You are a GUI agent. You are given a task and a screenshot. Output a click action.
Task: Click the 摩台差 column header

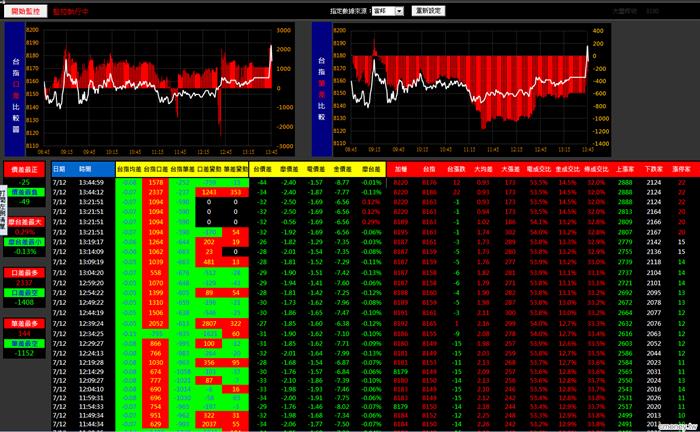pyautogui.click(x=371, y=169)
